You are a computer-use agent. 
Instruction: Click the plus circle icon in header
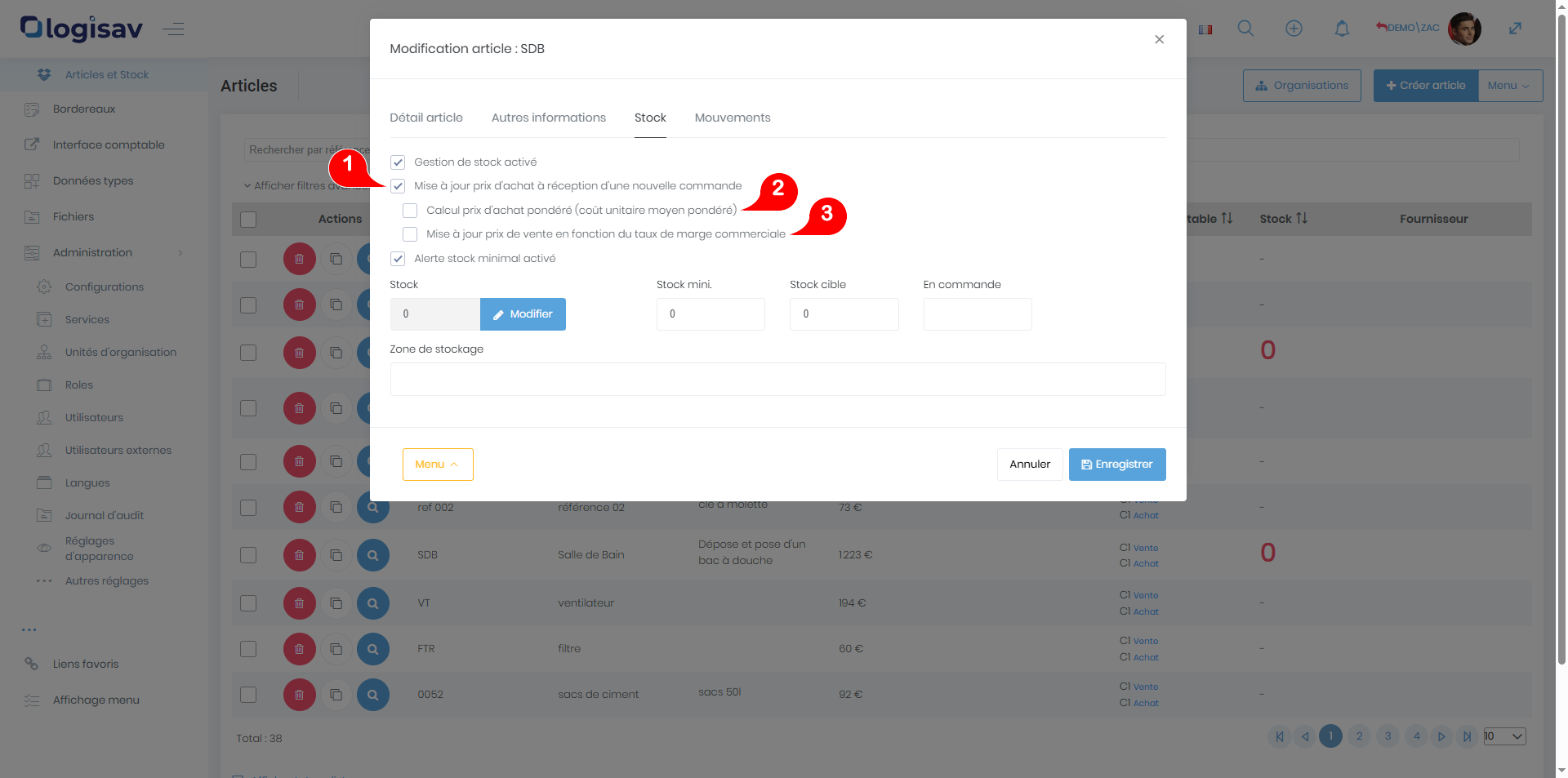pyautogui.click(x=1294, y=29)
